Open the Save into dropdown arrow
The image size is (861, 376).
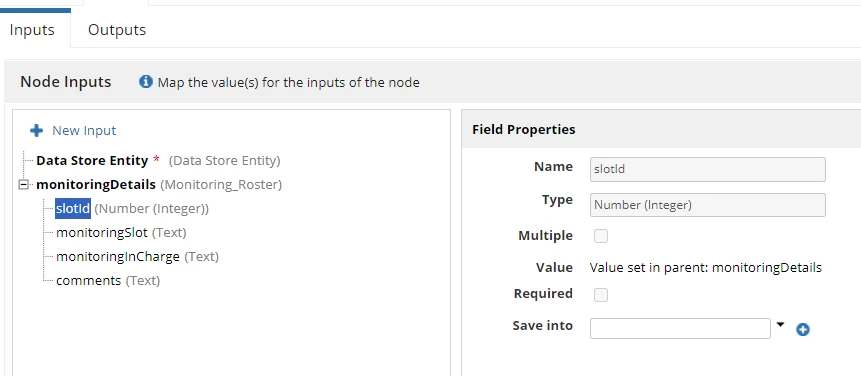[x=781, y=325]
